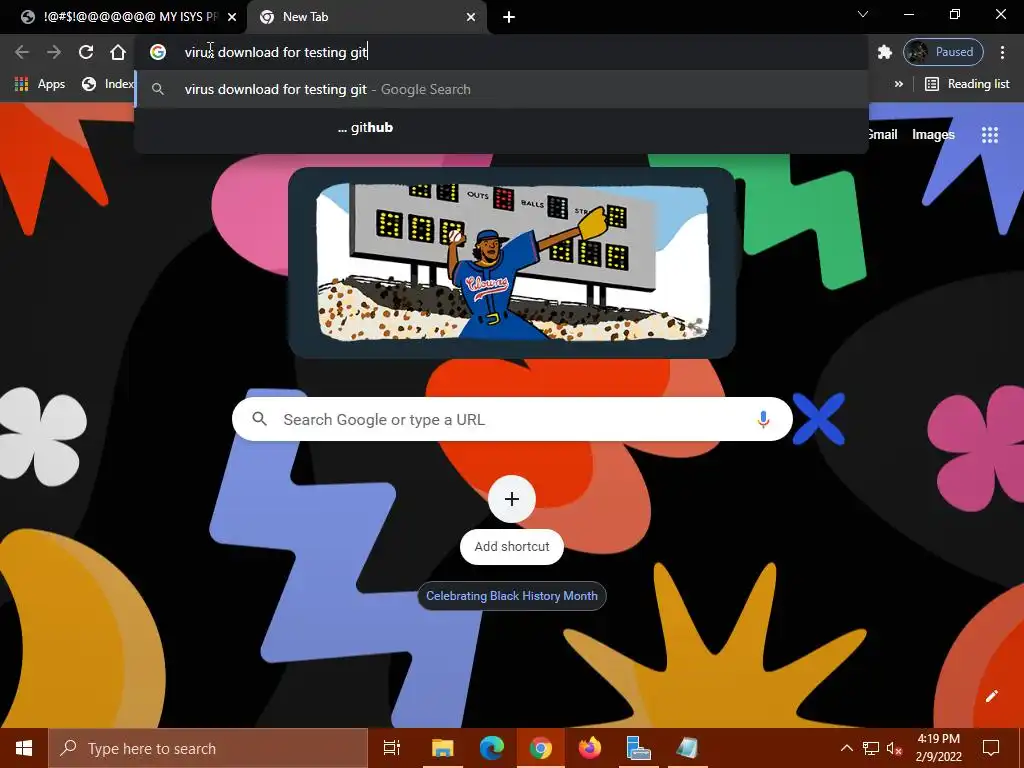Open 'Celebrating Black History Month' link

coord(512,596)
